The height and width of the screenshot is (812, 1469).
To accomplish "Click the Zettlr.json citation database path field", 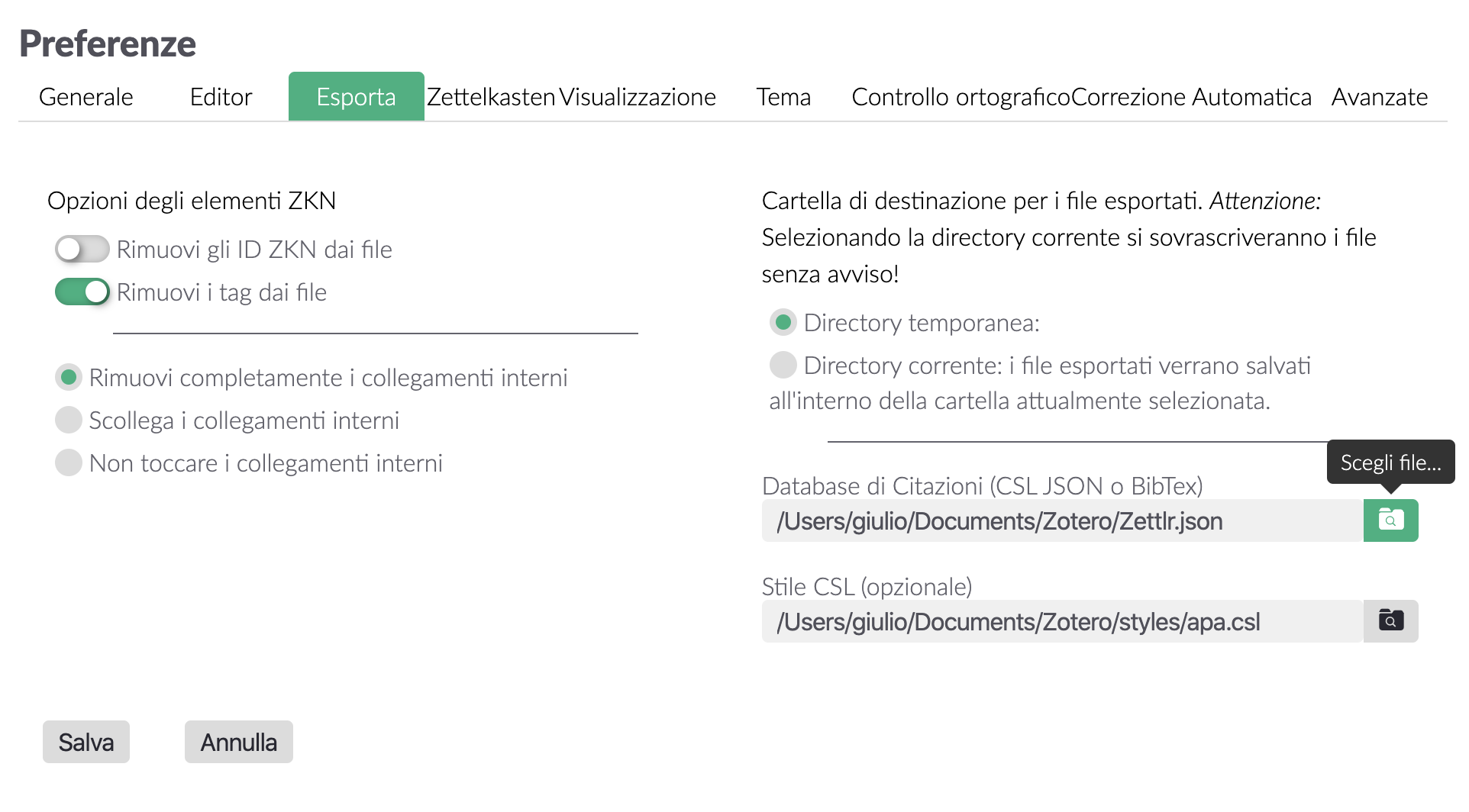I will pos(1061,520).
